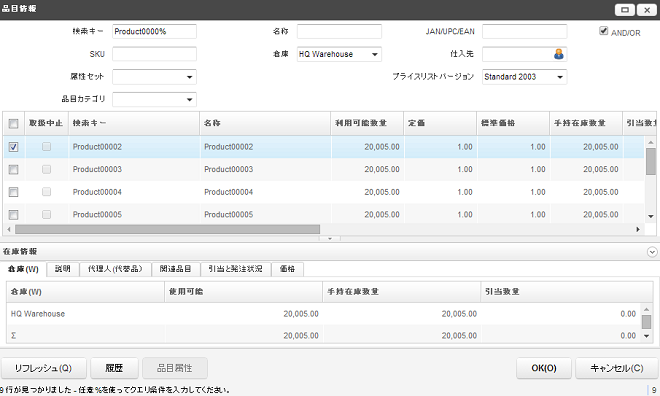Switch to the 説明 tab
Image resolution: width=660 pixels, height=396 pixels.
(63, 269)
